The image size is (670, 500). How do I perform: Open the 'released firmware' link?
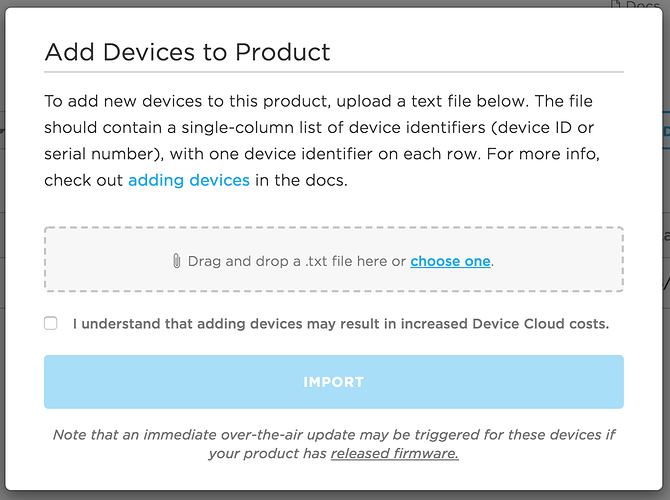tap(394, 453)
